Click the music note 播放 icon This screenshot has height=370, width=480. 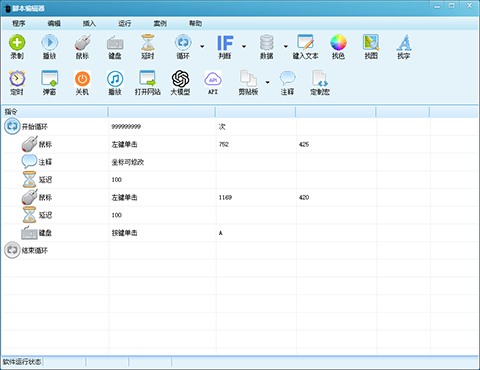tap(115, 79)
